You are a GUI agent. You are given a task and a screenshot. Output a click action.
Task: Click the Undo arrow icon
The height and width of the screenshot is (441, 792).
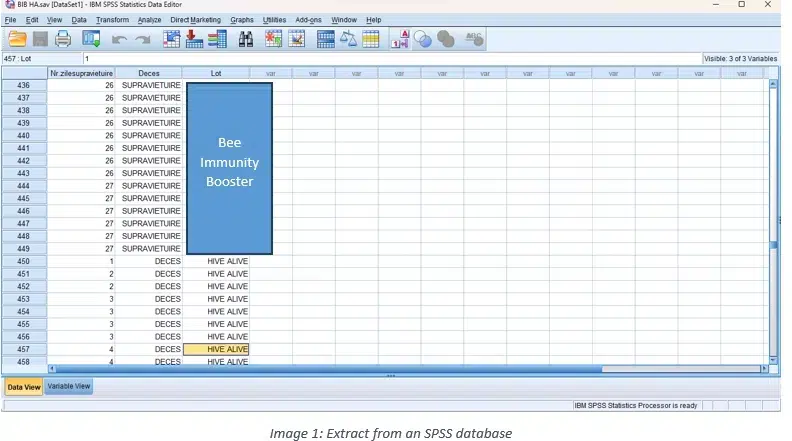coord(119,39)
